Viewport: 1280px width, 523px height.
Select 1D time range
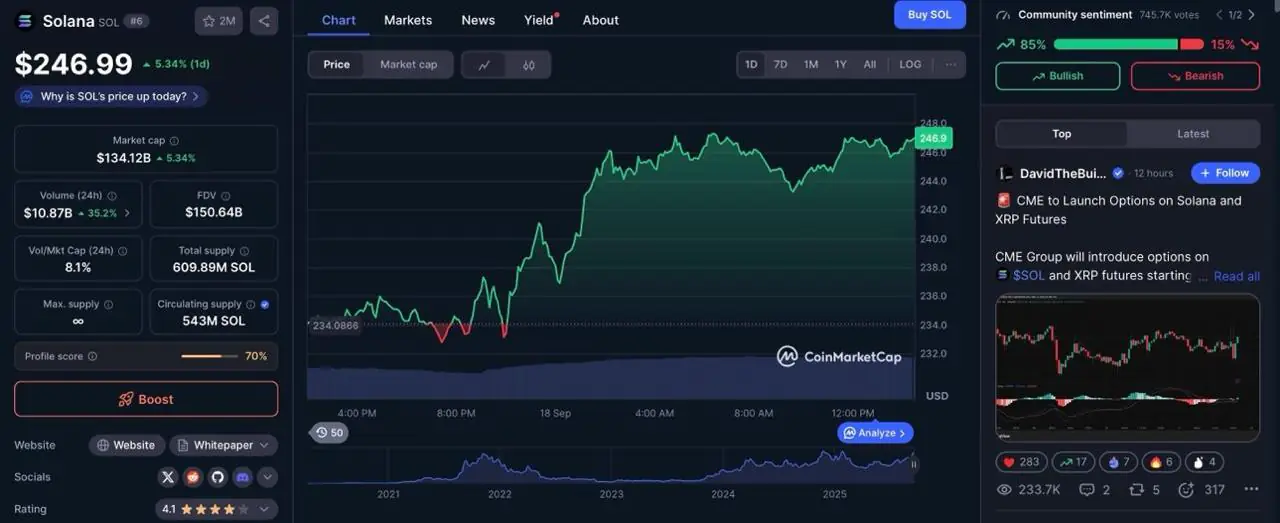751,64
